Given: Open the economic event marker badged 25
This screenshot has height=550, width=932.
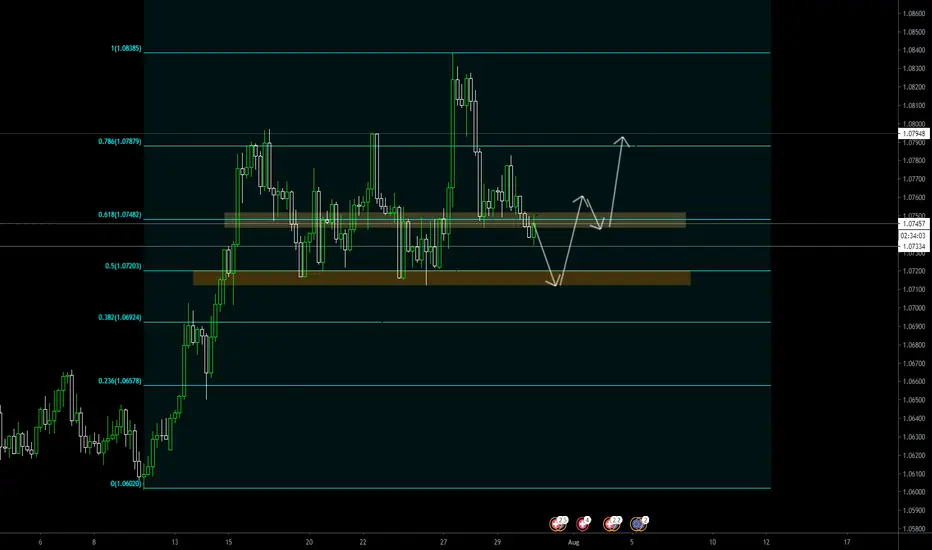Looking at the screenshot, I should coord(558,523).
